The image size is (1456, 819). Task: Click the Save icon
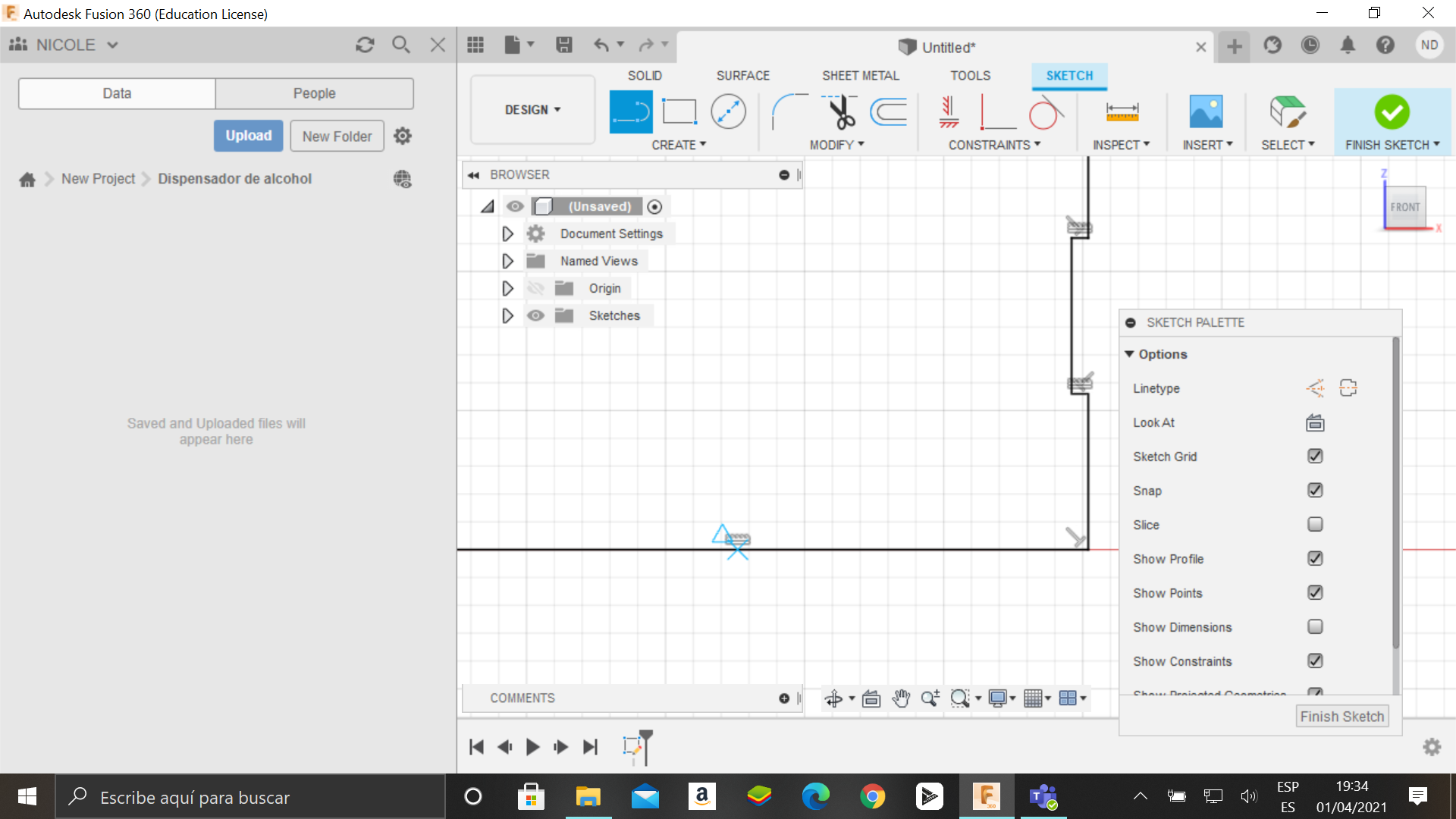[563, 45]
